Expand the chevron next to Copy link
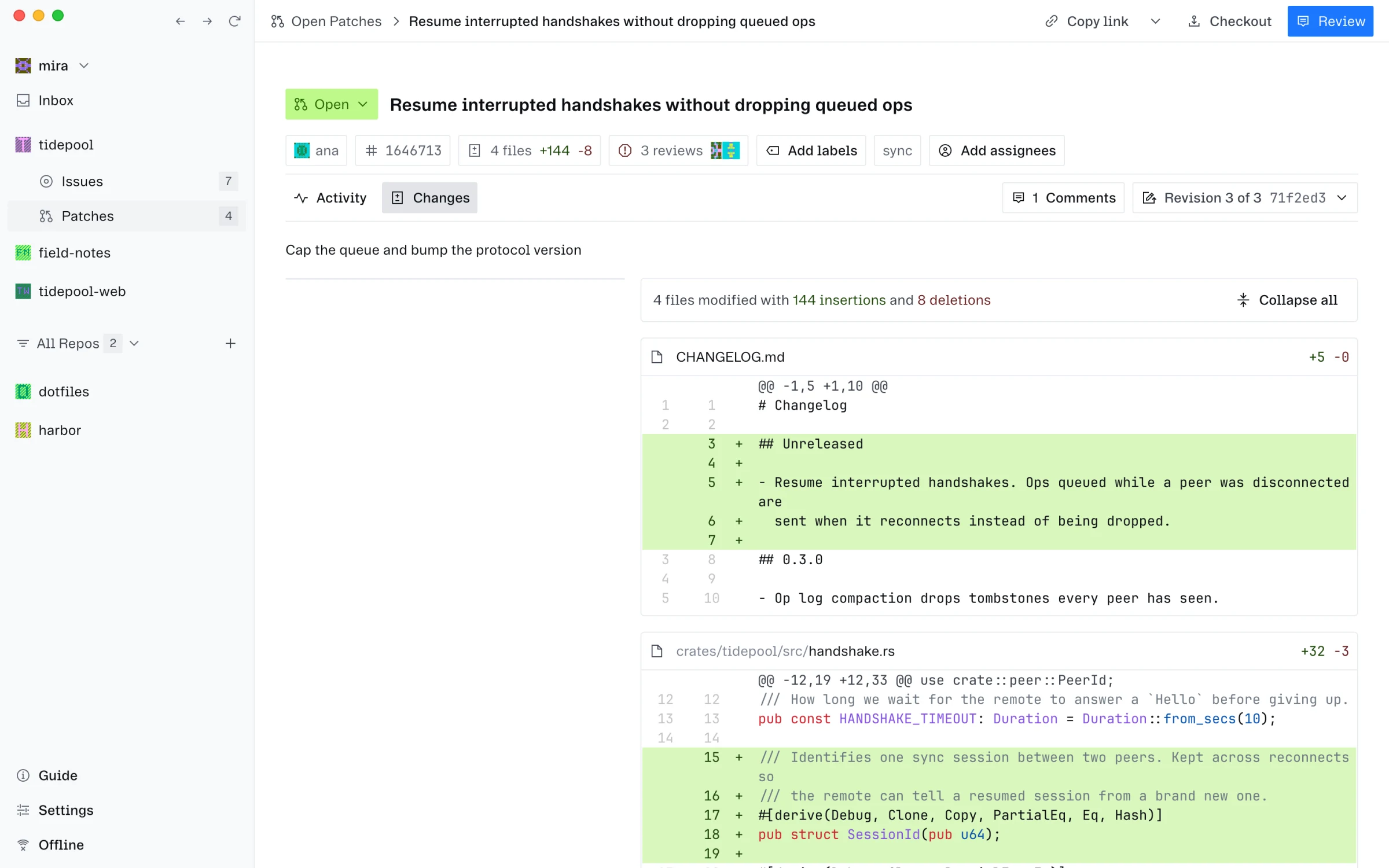The image size is (1389, 868). coord(1155,21)
